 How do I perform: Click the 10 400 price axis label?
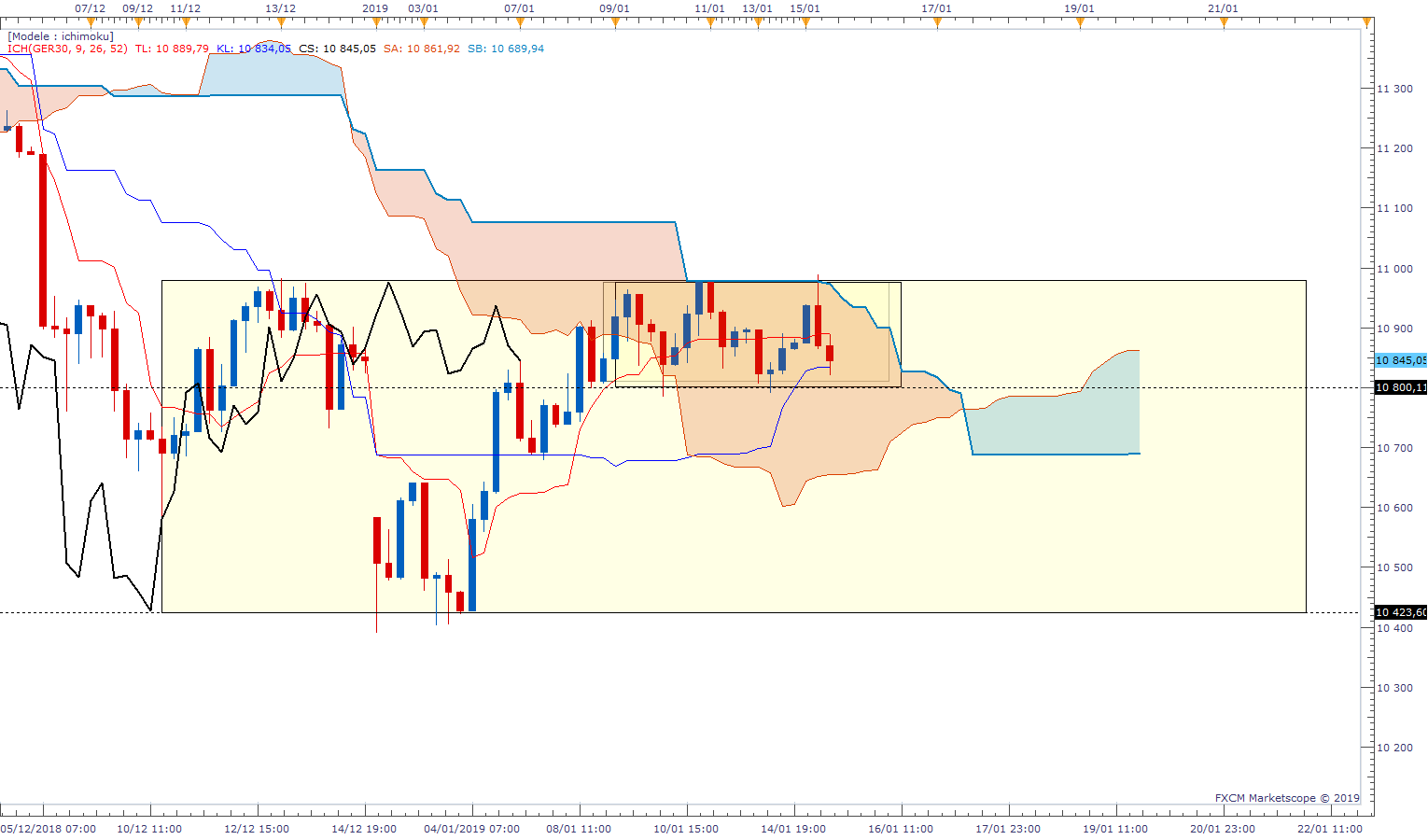[x=1395, y=628]
